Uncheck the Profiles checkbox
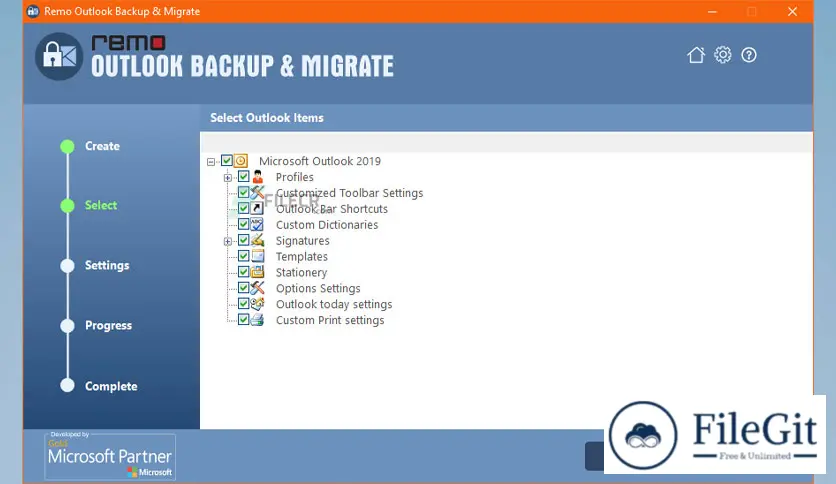This screenshot has width=836, height=484. click(243, 176)
